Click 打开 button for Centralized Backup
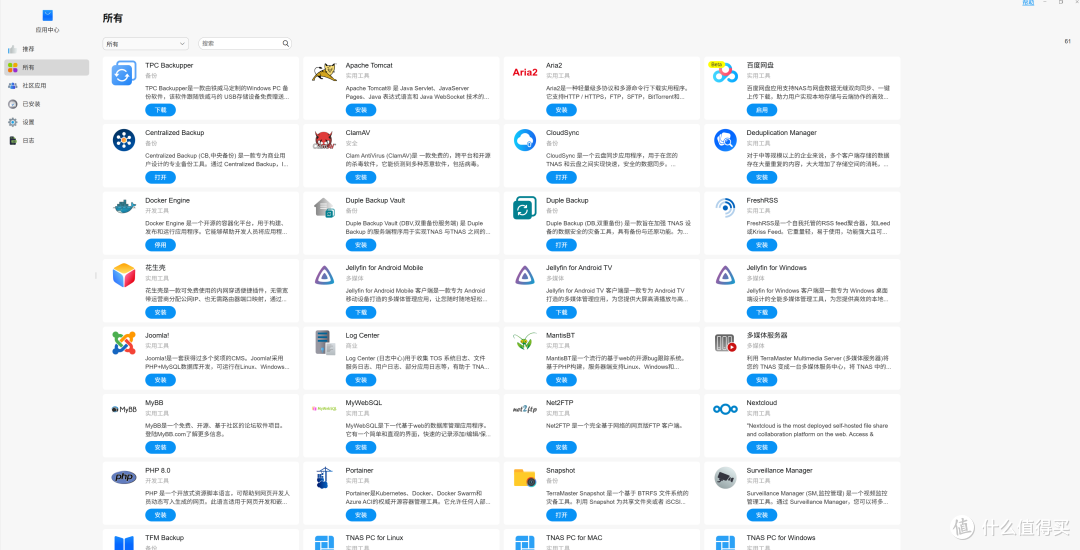 point(160,178)
